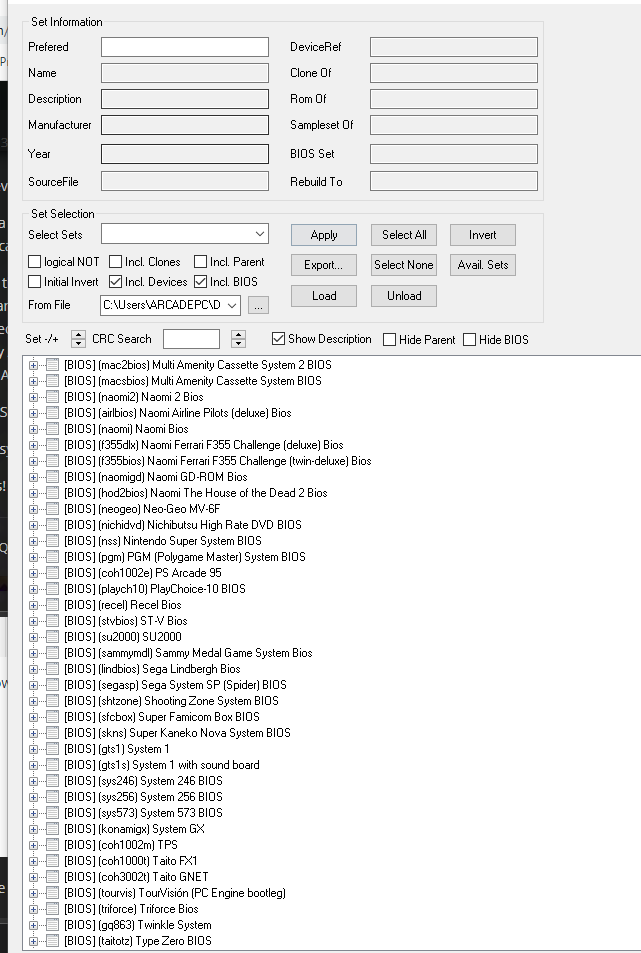641x953 pixels.
Task: Toggle Show Description checkbox
Action: (x=278, y=339)
